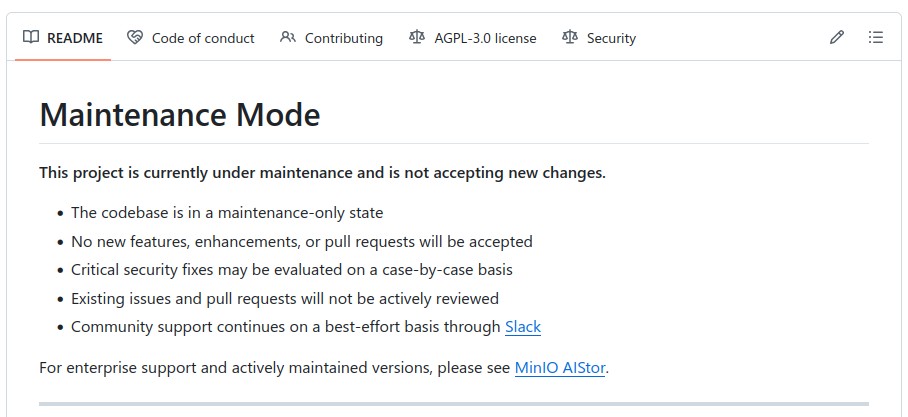The height and width of the screenshot is (417, 908).
Task: Switch to the README tab
Action: tap(75, 38)
